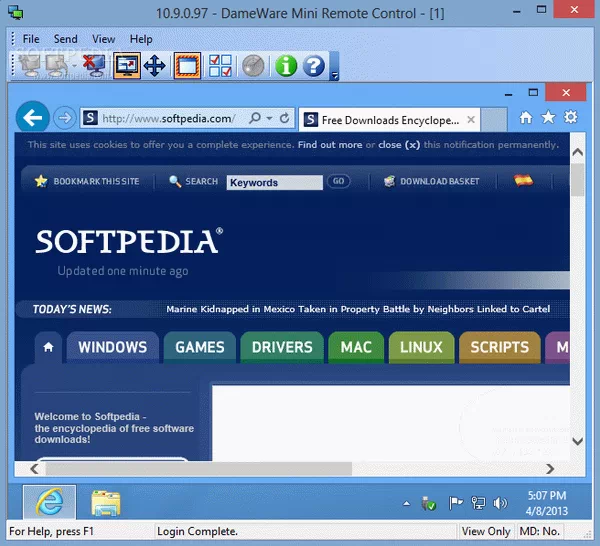The width and height of the screenshot is (600, 546).
Task: Click the Keywords search field
Action: (x=274, y=183)
